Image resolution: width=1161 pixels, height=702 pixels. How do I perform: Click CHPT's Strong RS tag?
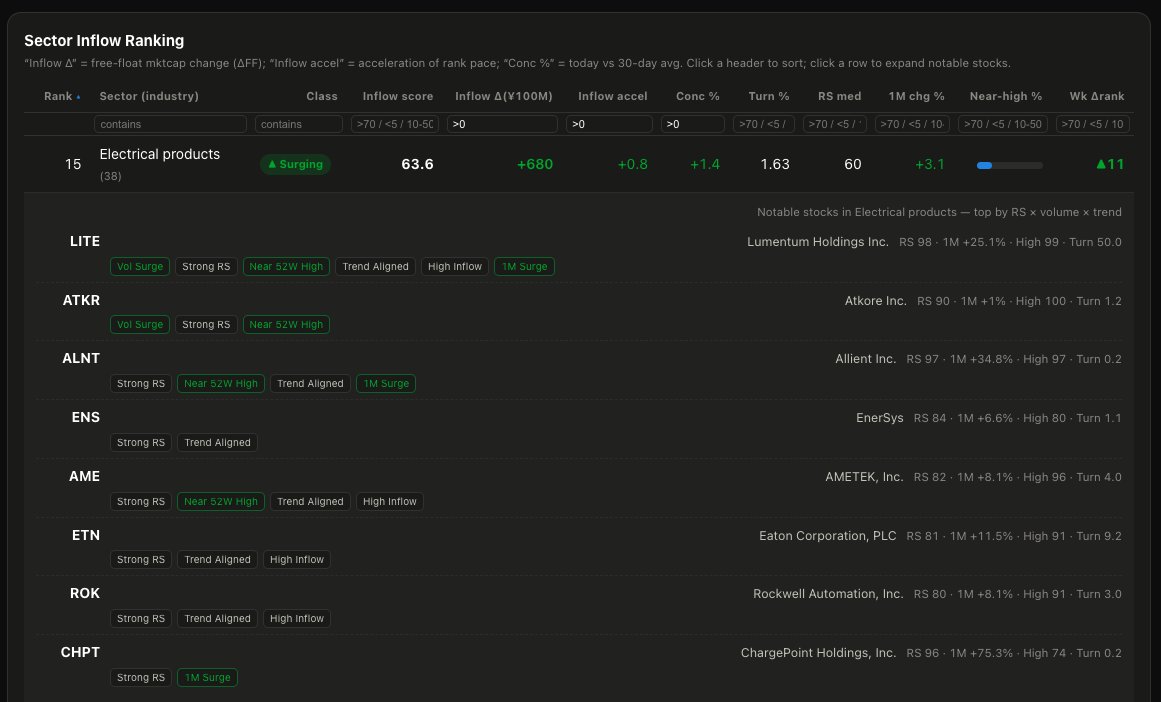141,678
